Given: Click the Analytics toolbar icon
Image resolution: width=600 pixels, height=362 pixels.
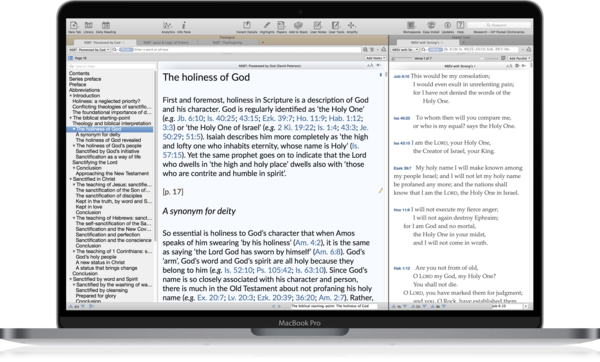Looking at the screenshot, I should pos(168,26).
